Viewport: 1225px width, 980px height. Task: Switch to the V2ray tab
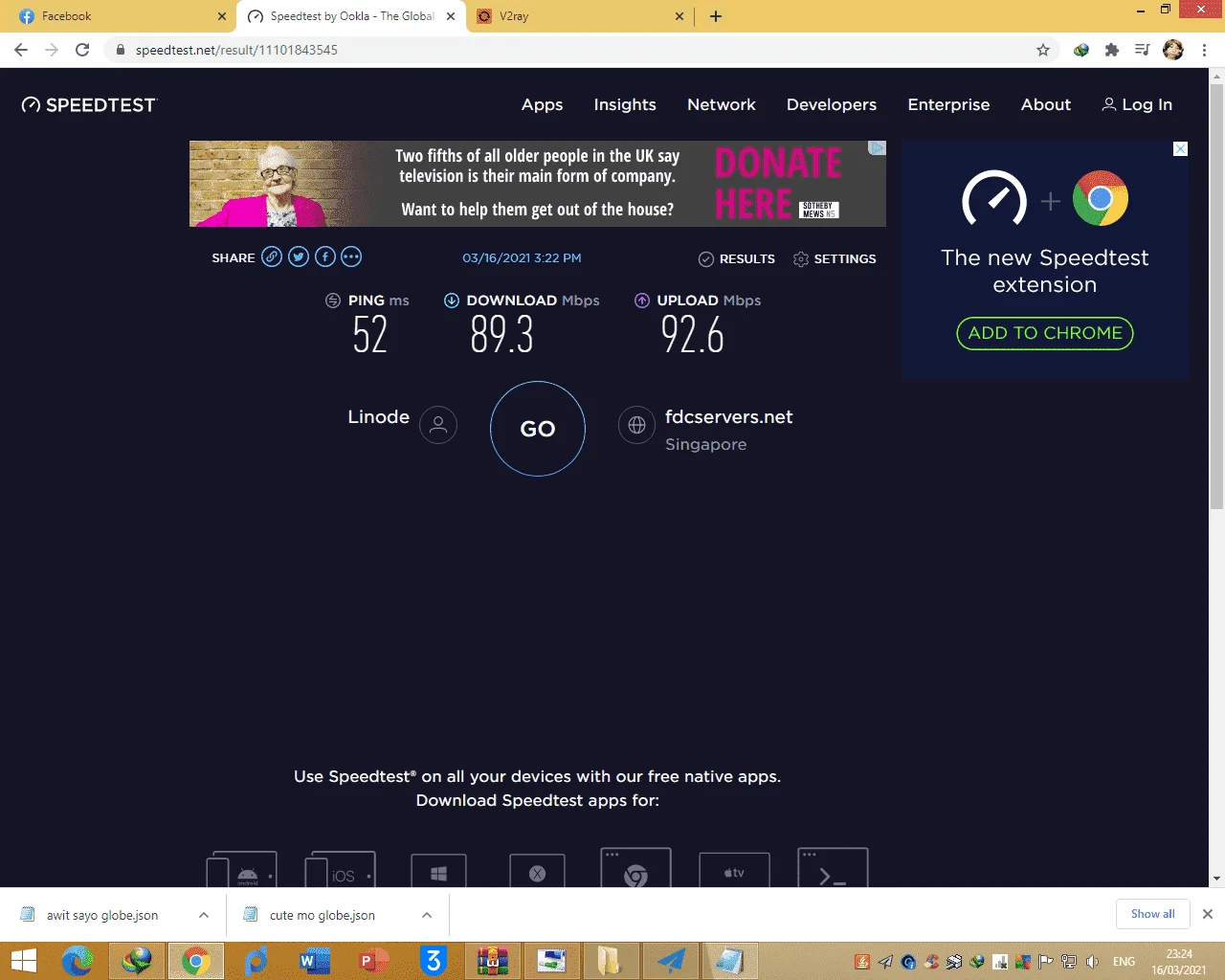click(580, 16)
